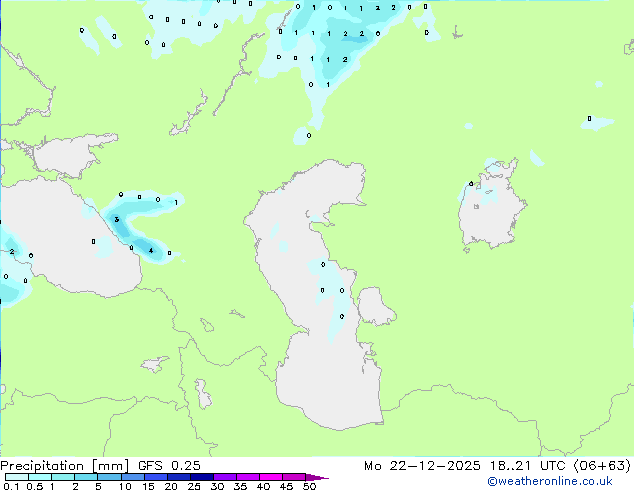
Task: Click the 35–40 mm legend swatch
Action: [247, 477]
